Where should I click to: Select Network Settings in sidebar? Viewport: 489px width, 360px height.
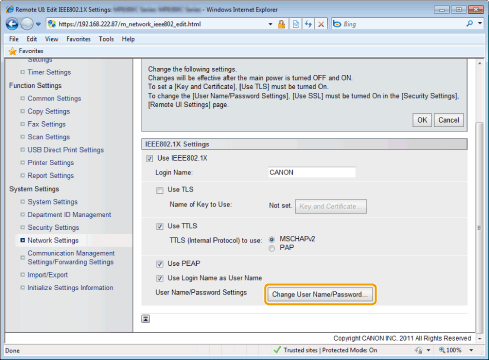click(53, 240)
